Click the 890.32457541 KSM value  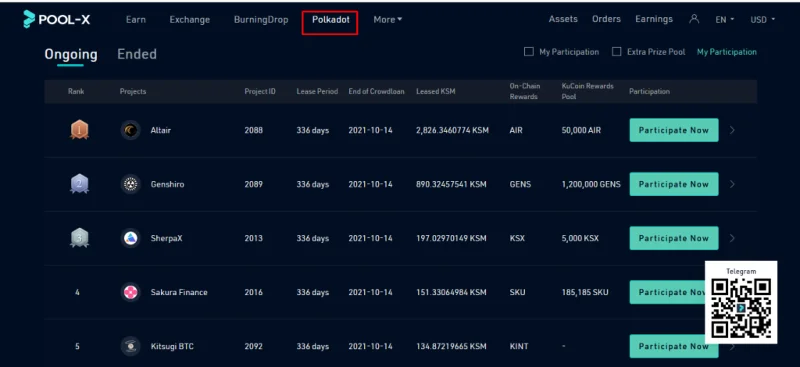451,184
